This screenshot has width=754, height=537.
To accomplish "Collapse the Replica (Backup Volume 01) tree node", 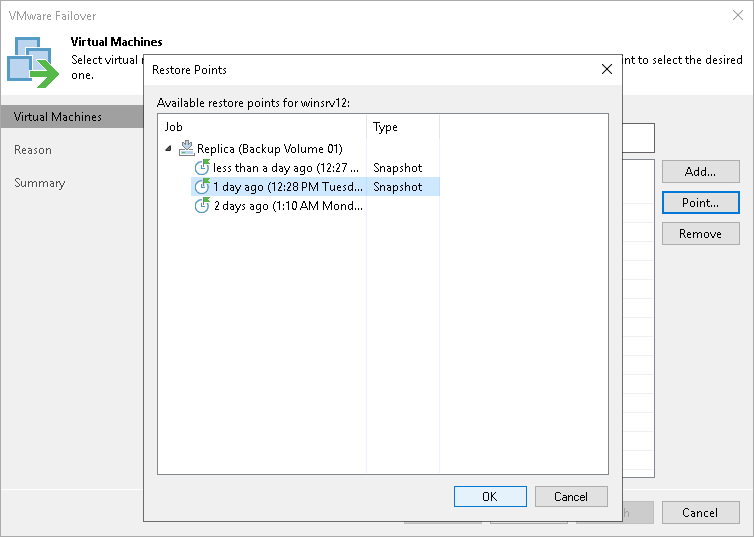I will pos(168,149).
